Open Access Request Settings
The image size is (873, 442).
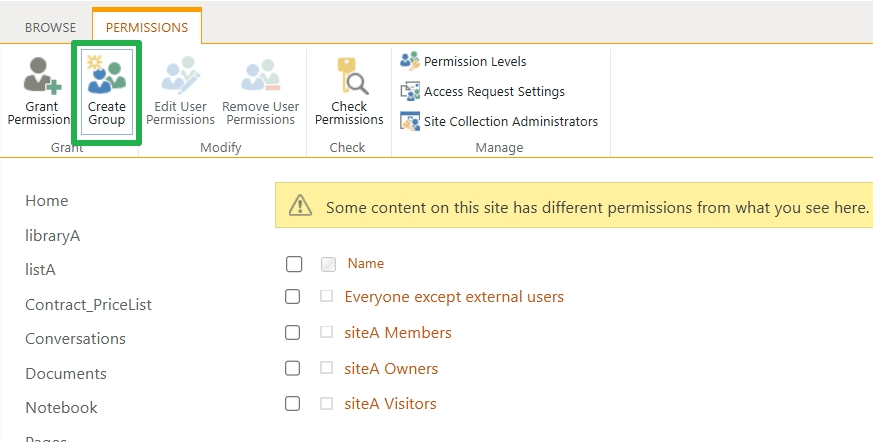pyautogui.click(x=493, y=92)
